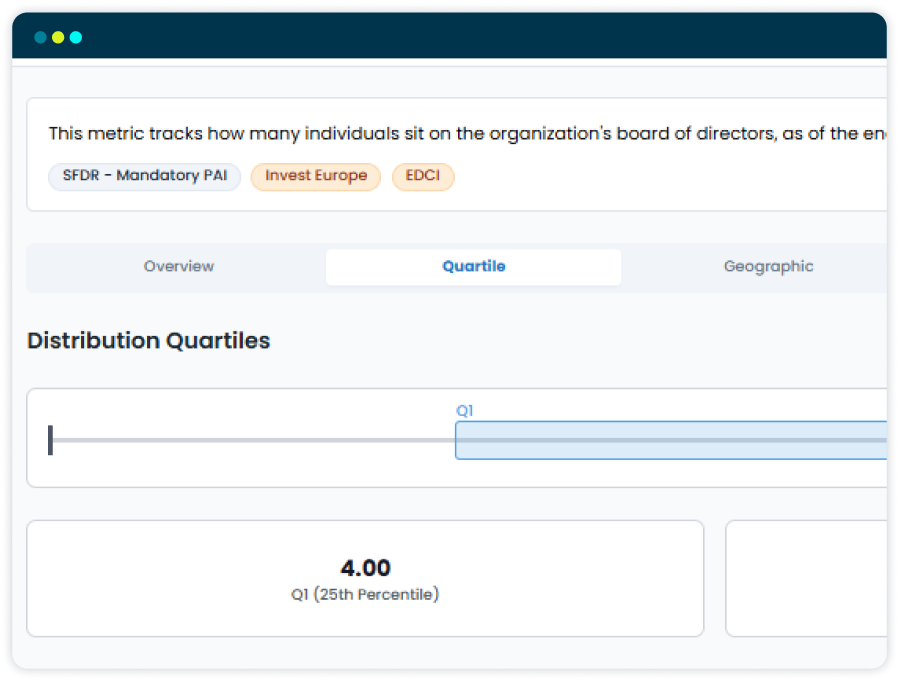Viewport: 899px width, 681px height.
Task: Click the blue Q1 quartile range bar
Action: pyautogui.click(x=671, y=440)
